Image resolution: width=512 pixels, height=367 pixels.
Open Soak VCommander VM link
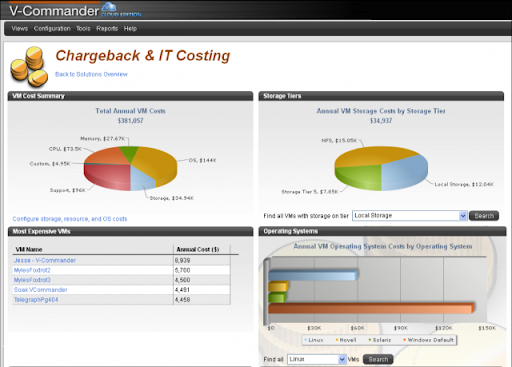pos(40,290)
